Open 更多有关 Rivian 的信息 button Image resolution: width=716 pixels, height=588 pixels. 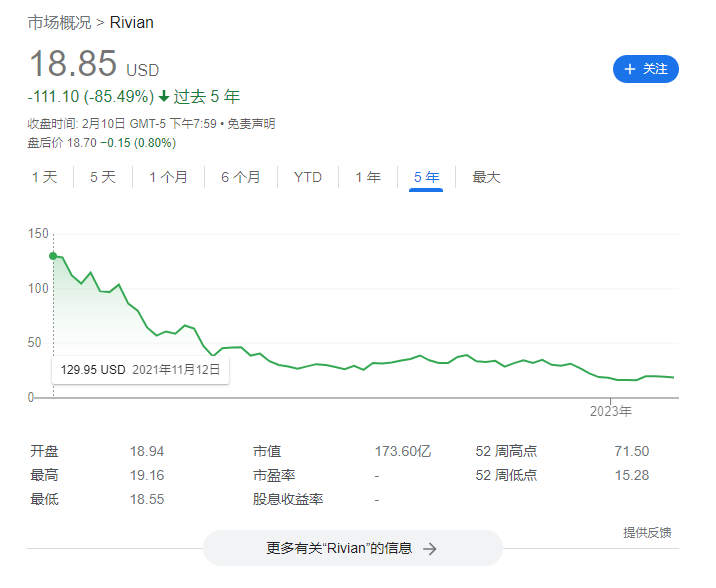[x=353, y=548]
